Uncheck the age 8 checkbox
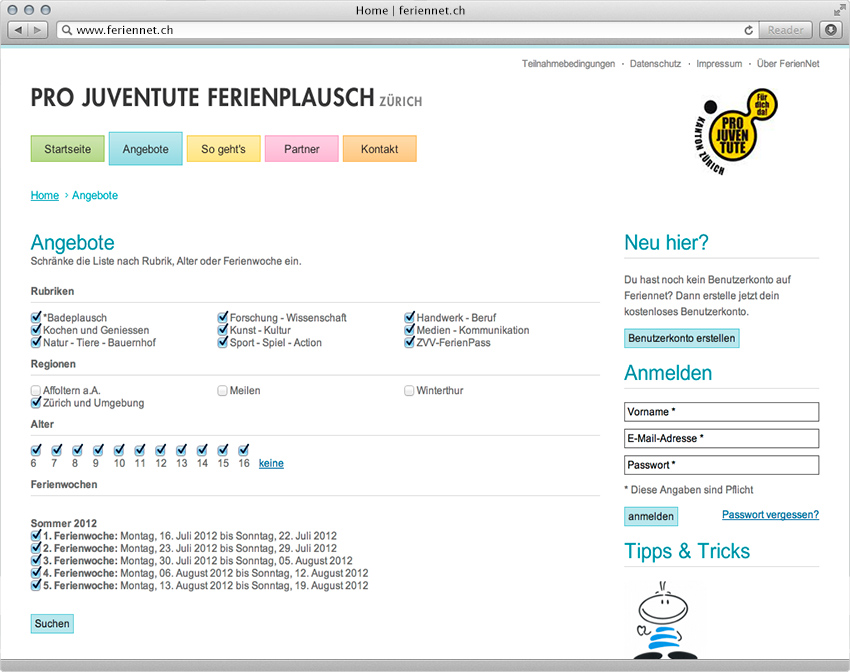The width and height of the screenshot is (850, 672). [77, 450]
